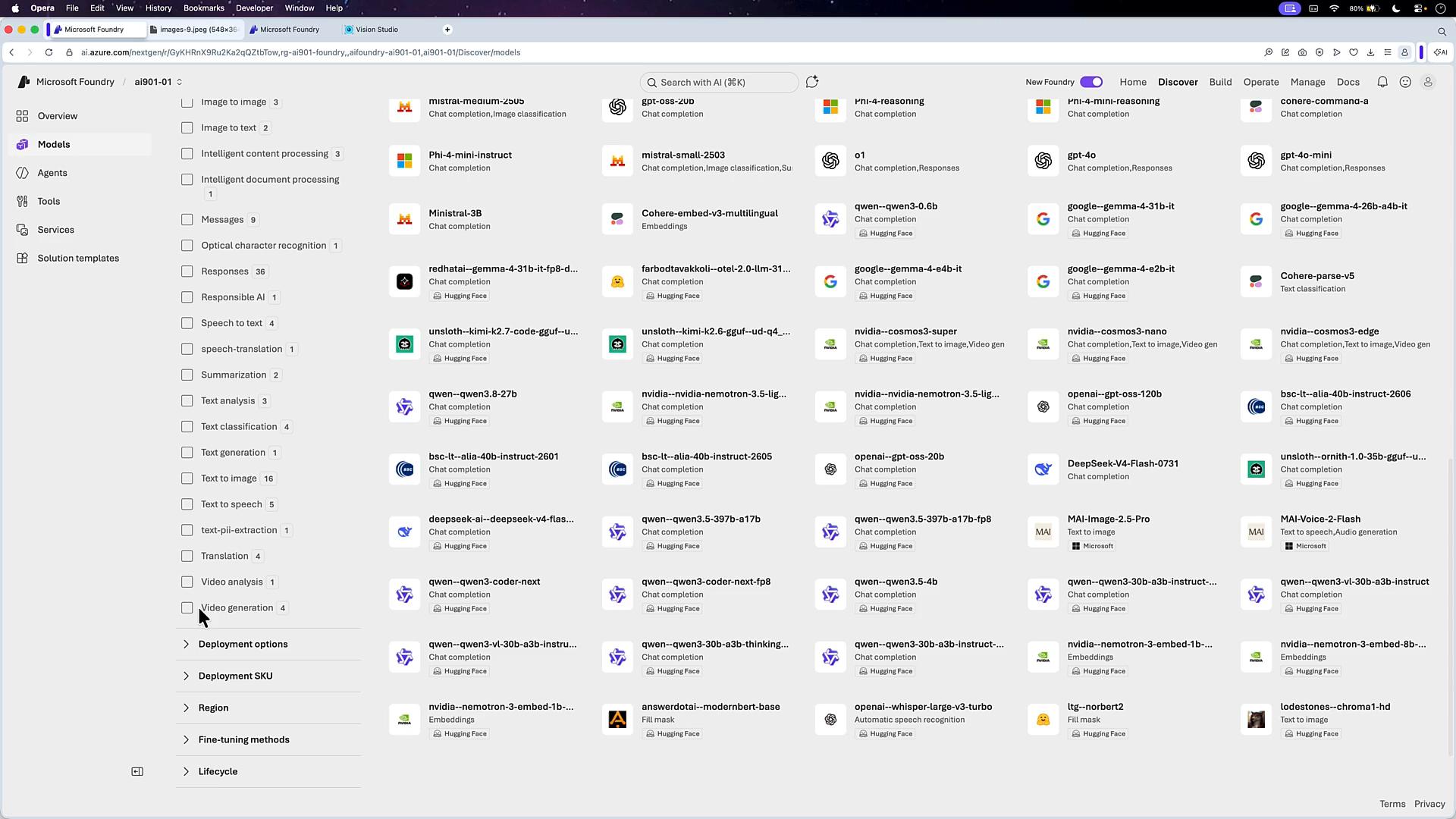Tick the Speech to text checkbox
This screenshot has width=1456, height=819.
tap(187, 323)
